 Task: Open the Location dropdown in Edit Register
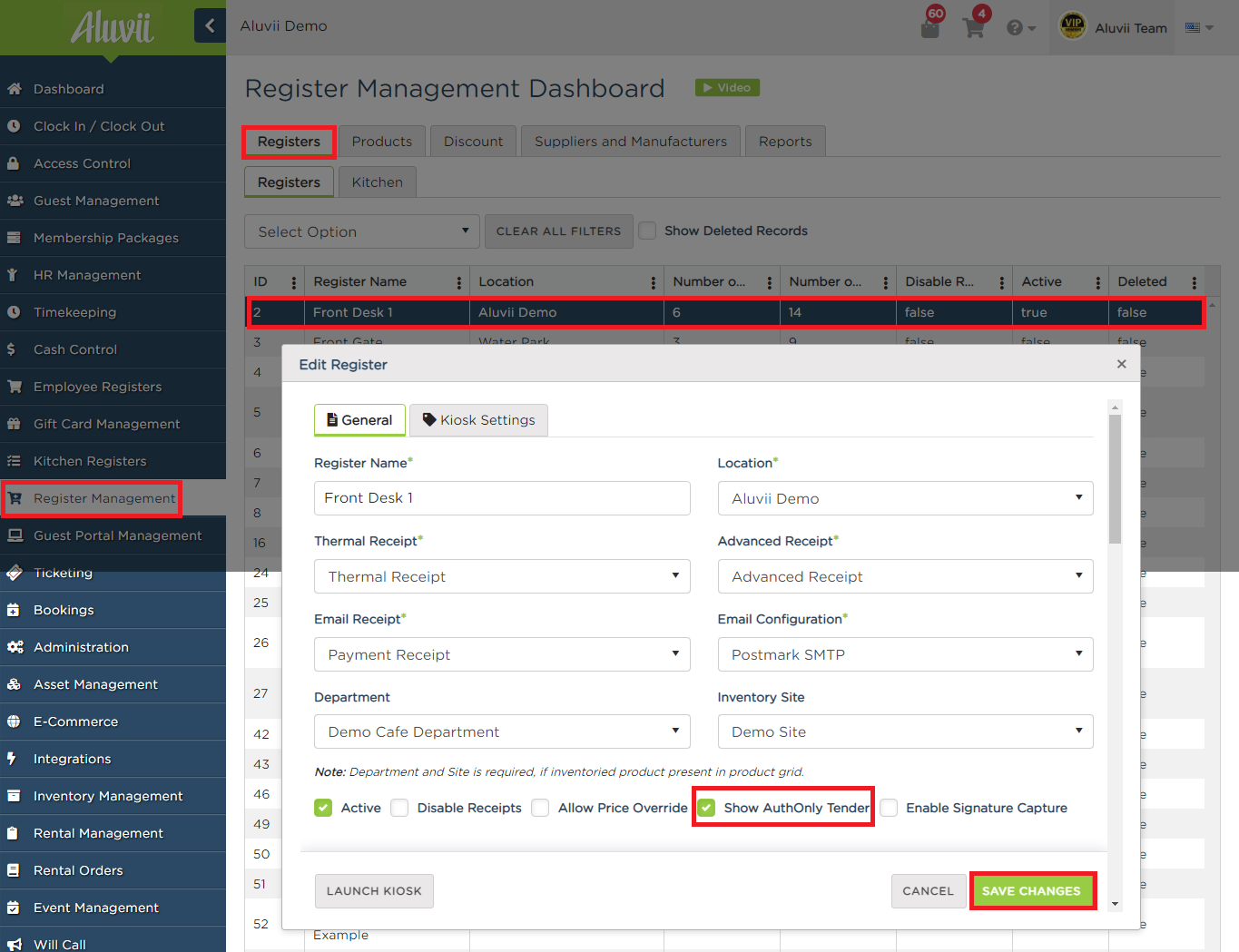coord(905,498)
